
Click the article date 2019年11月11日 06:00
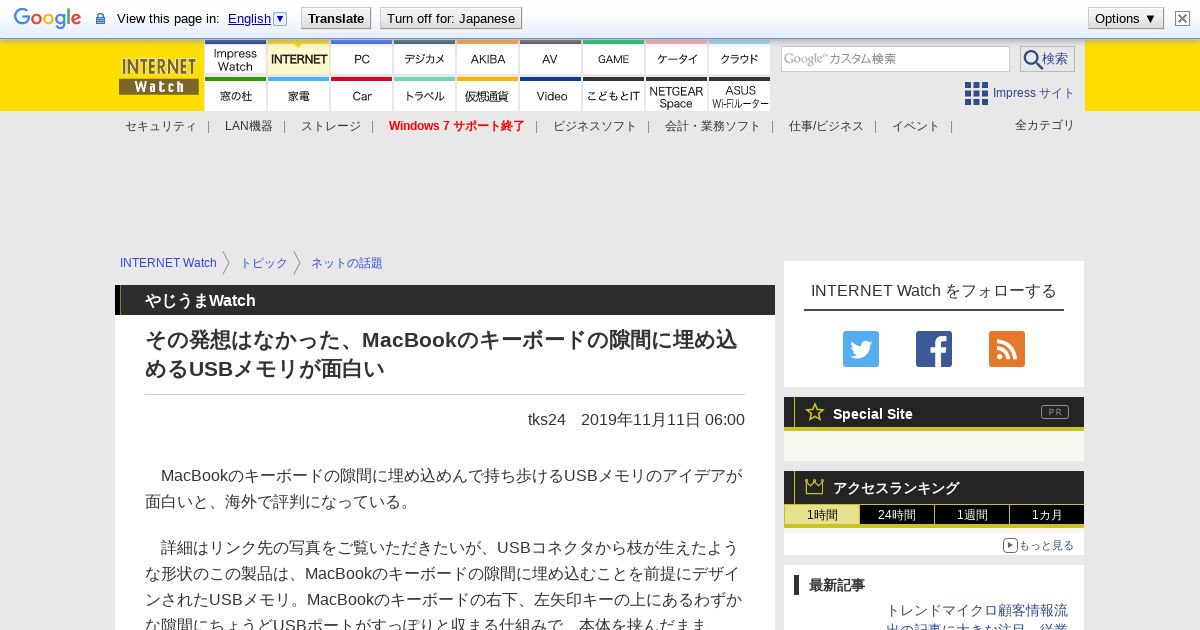click(x=663, y=420)
